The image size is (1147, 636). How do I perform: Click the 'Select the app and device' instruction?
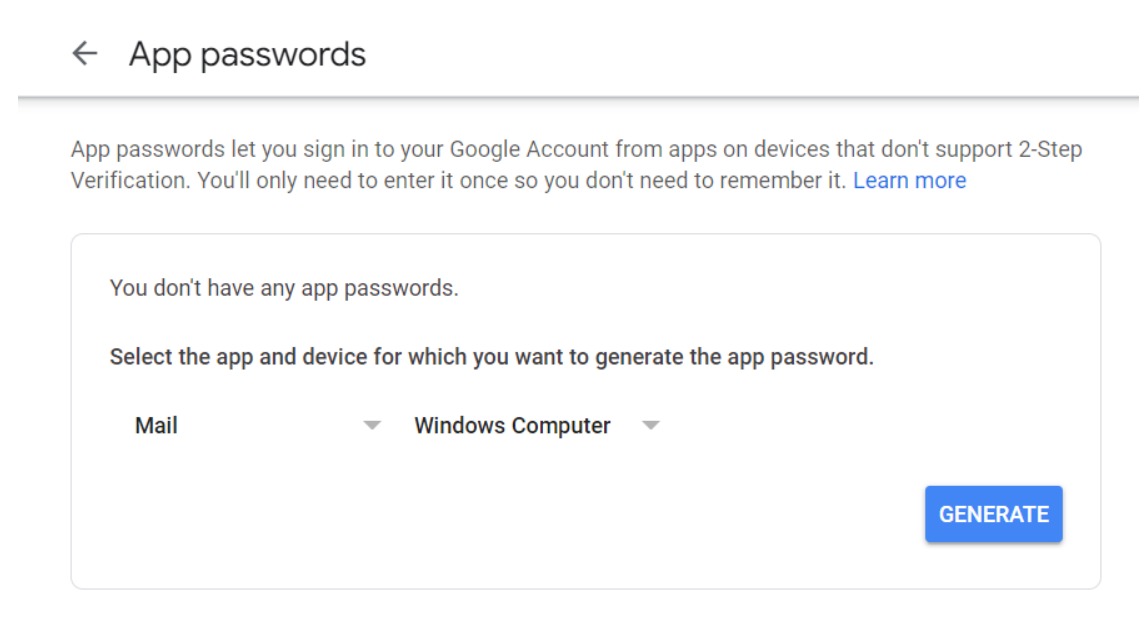492,356
